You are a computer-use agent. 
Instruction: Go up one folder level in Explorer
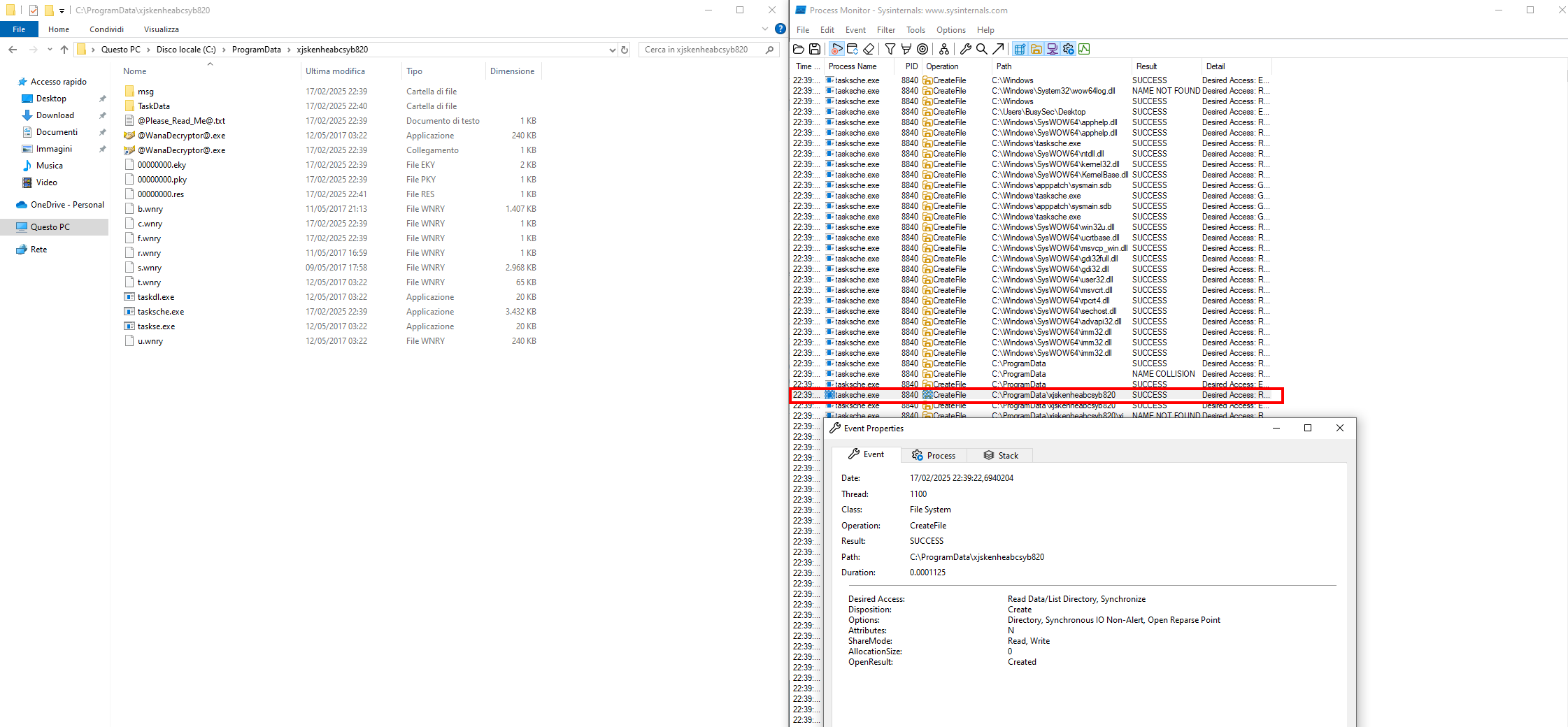click(x=64, y=50)
